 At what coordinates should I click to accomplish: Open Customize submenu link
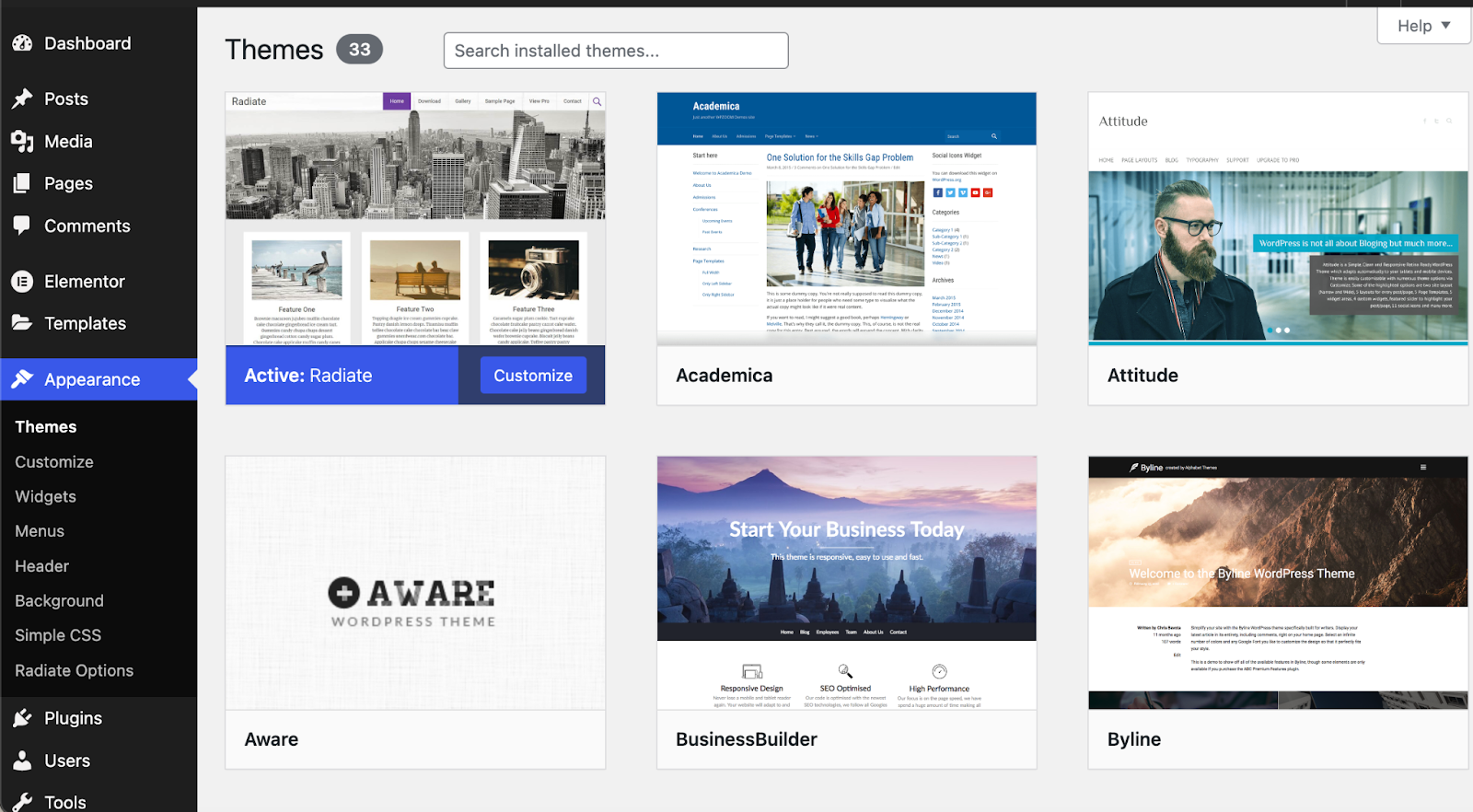click(54, 462)
